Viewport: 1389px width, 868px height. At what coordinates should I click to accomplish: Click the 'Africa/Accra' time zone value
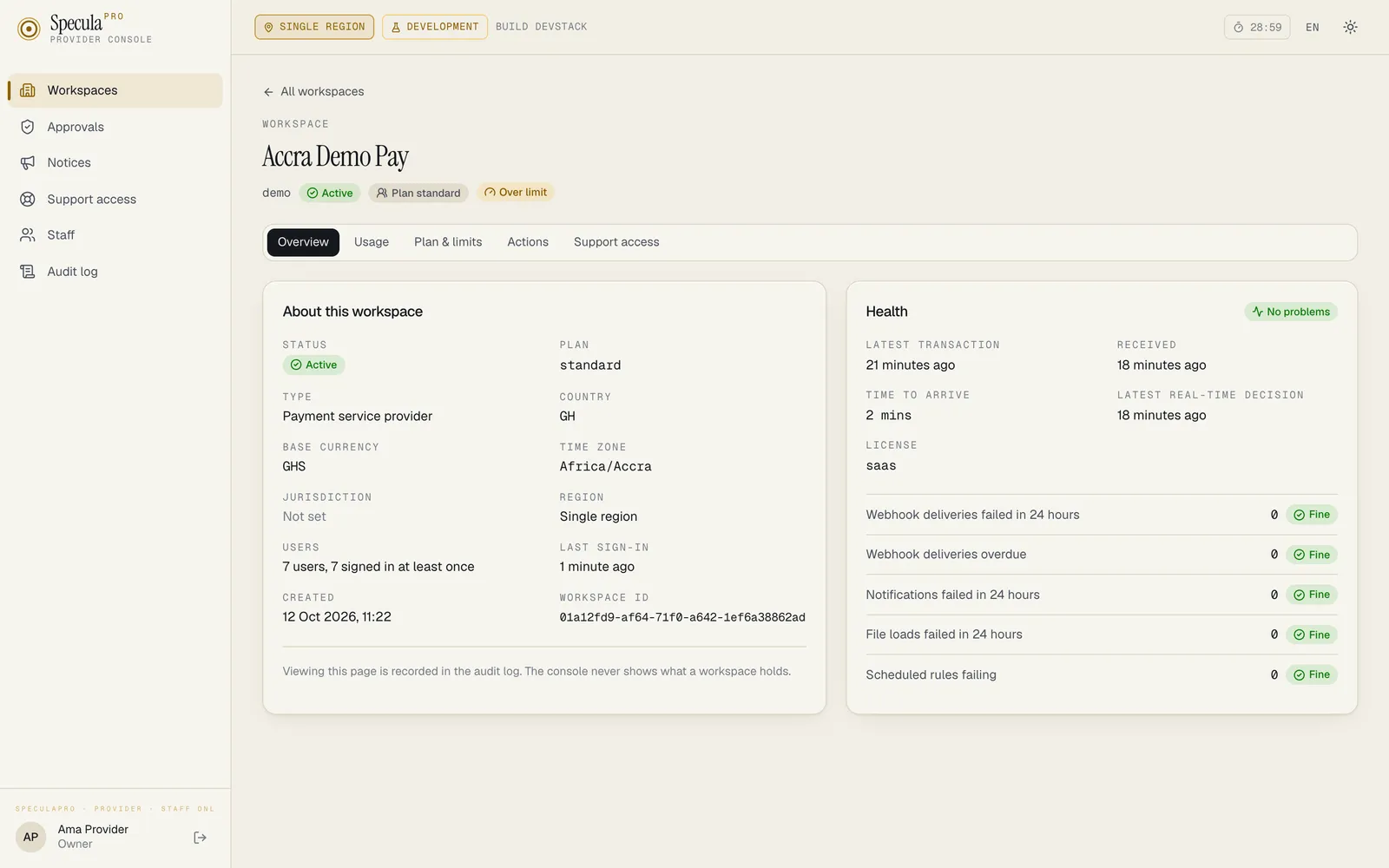point(605,466)
